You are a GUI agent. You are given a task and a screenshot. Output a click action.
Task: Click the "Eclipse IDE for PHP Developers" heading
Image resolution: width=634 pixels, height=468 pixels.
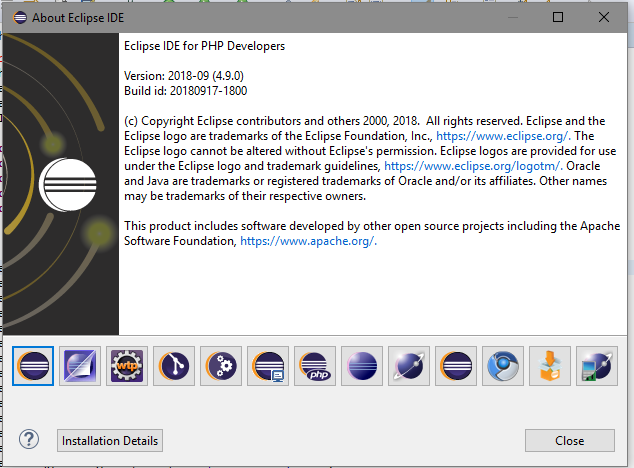pyautogui.click(x=204, y=46)
